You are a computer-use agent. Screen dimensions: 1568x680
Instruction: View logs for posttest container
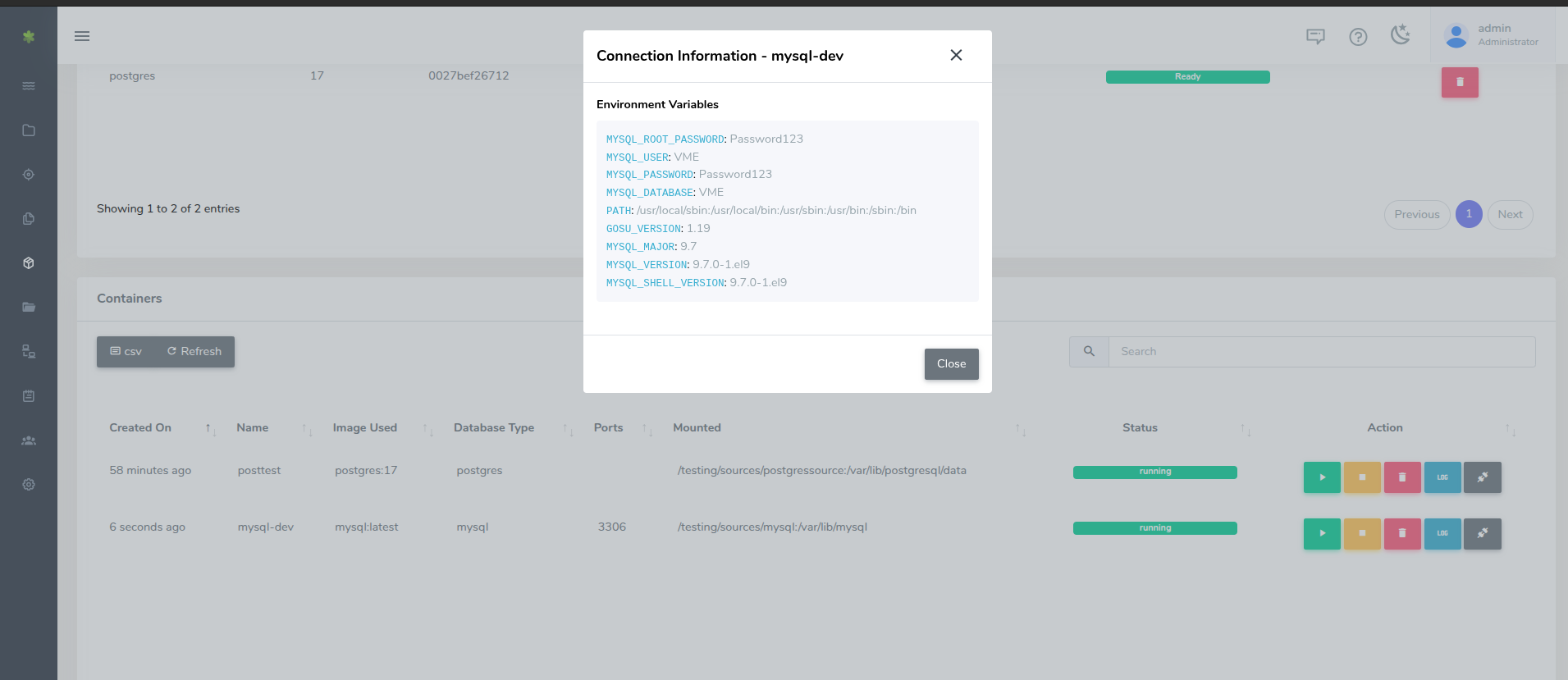[1442, 477]
